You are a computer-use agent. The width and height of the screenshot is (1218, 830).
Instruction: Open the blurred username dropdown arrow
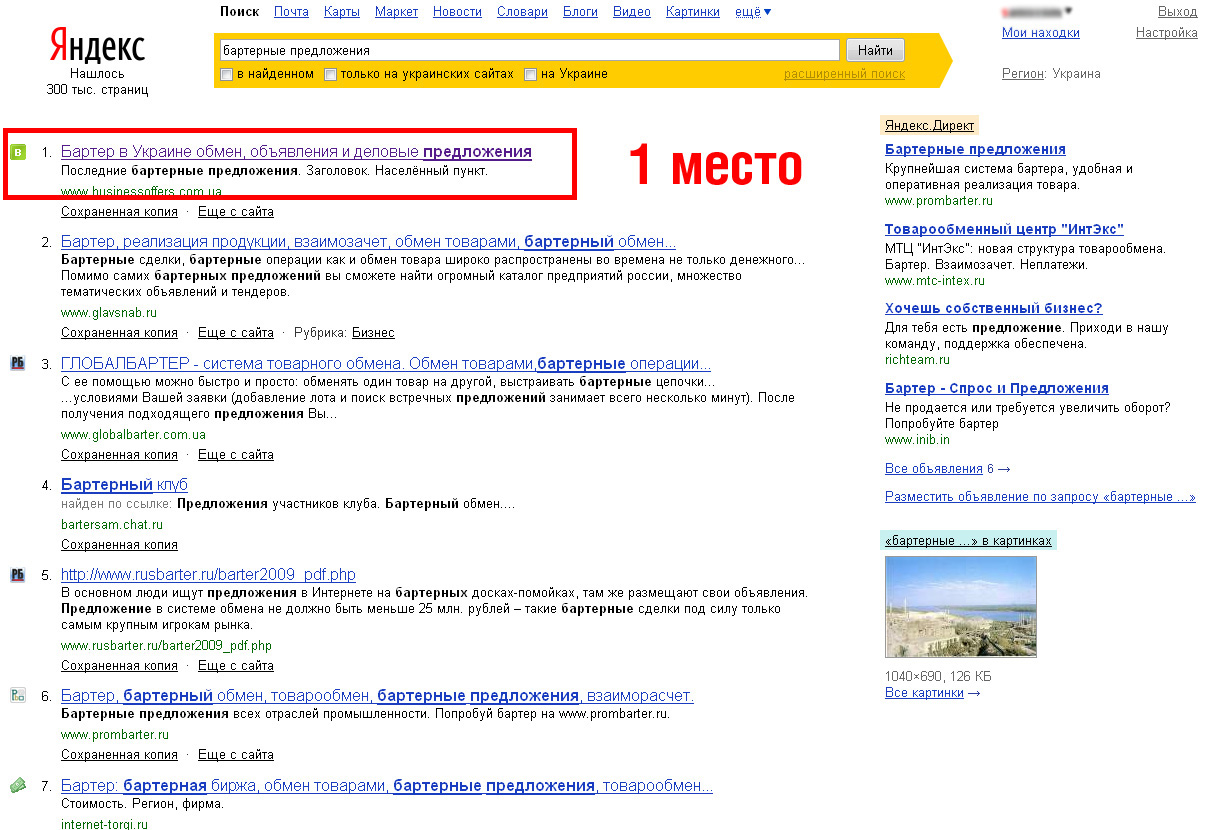click(x=1069, y=12)
